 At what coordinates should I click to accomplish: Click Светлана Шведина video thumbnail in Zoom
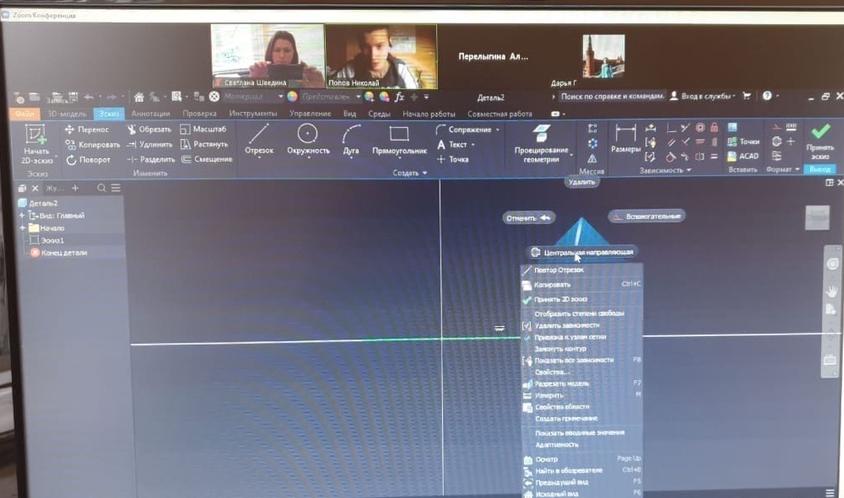click(268, 56)
